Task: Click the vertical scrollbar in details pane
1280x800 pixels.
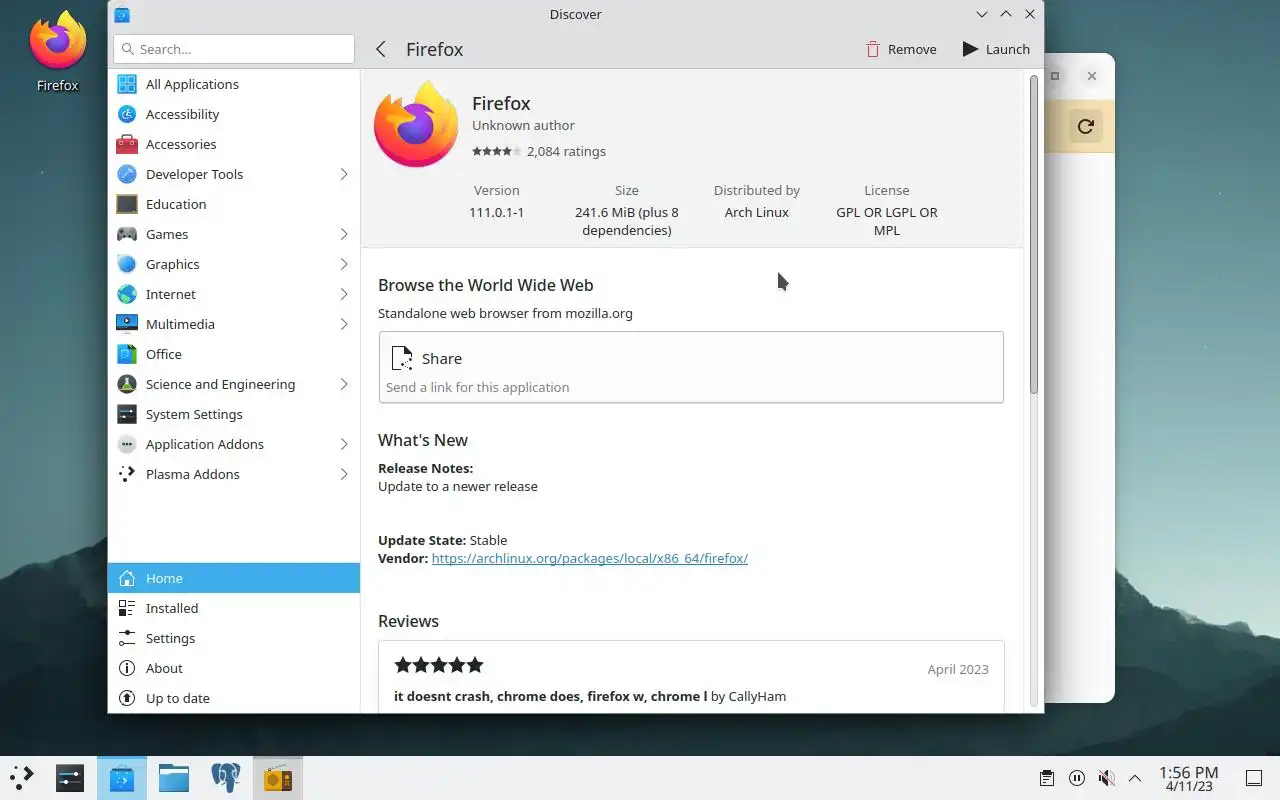Action: (1033, 235)
